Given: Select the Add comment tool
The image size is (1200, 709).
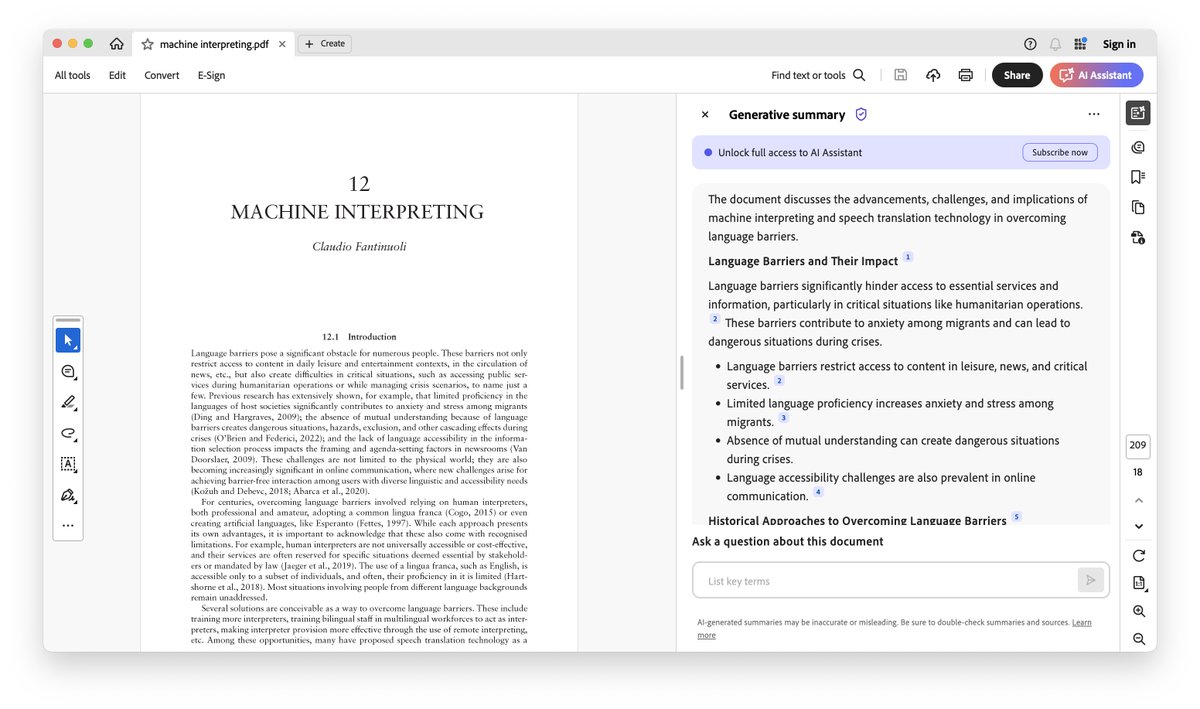Looking at the screenshot, I should point(68,372).
